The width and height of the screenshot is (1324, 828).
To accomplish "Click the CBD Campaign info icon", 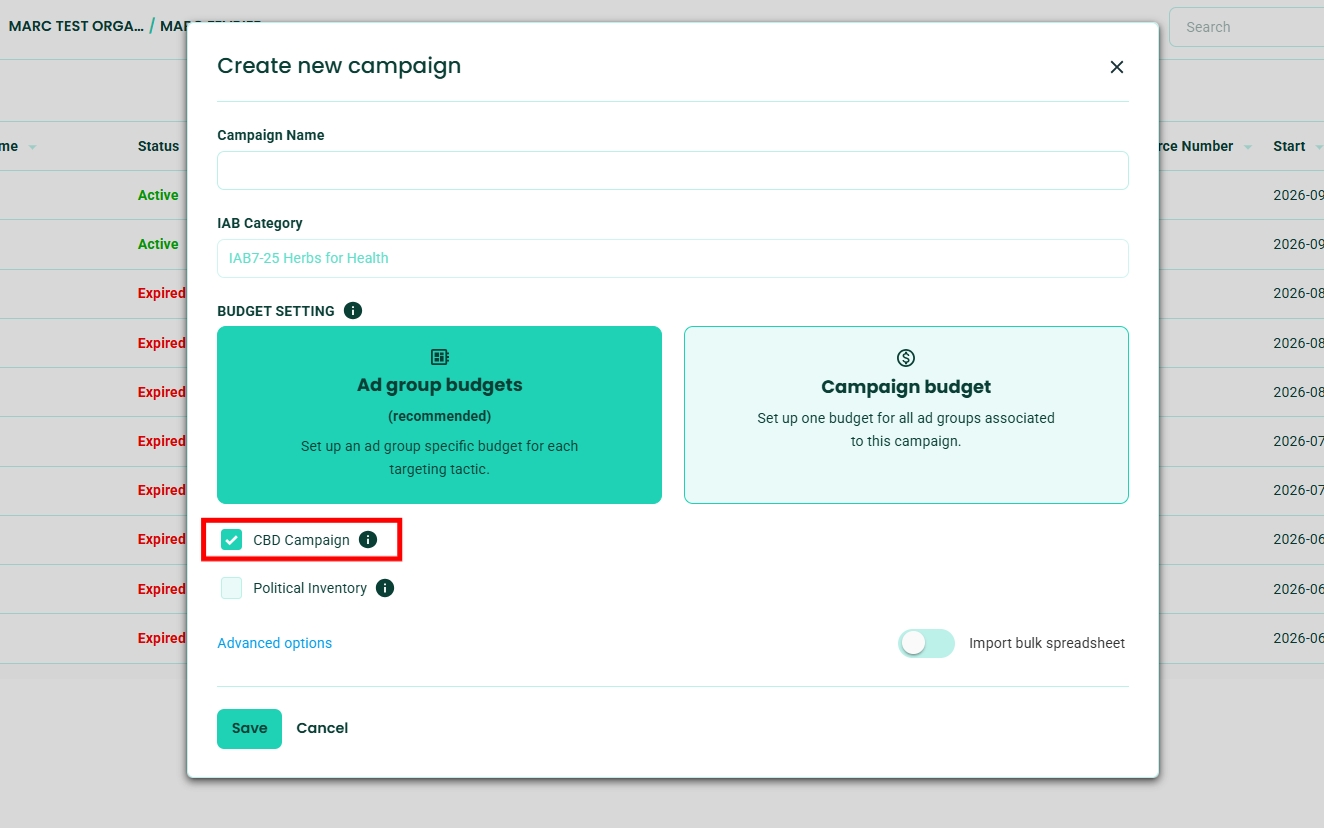I will (368, 540).
